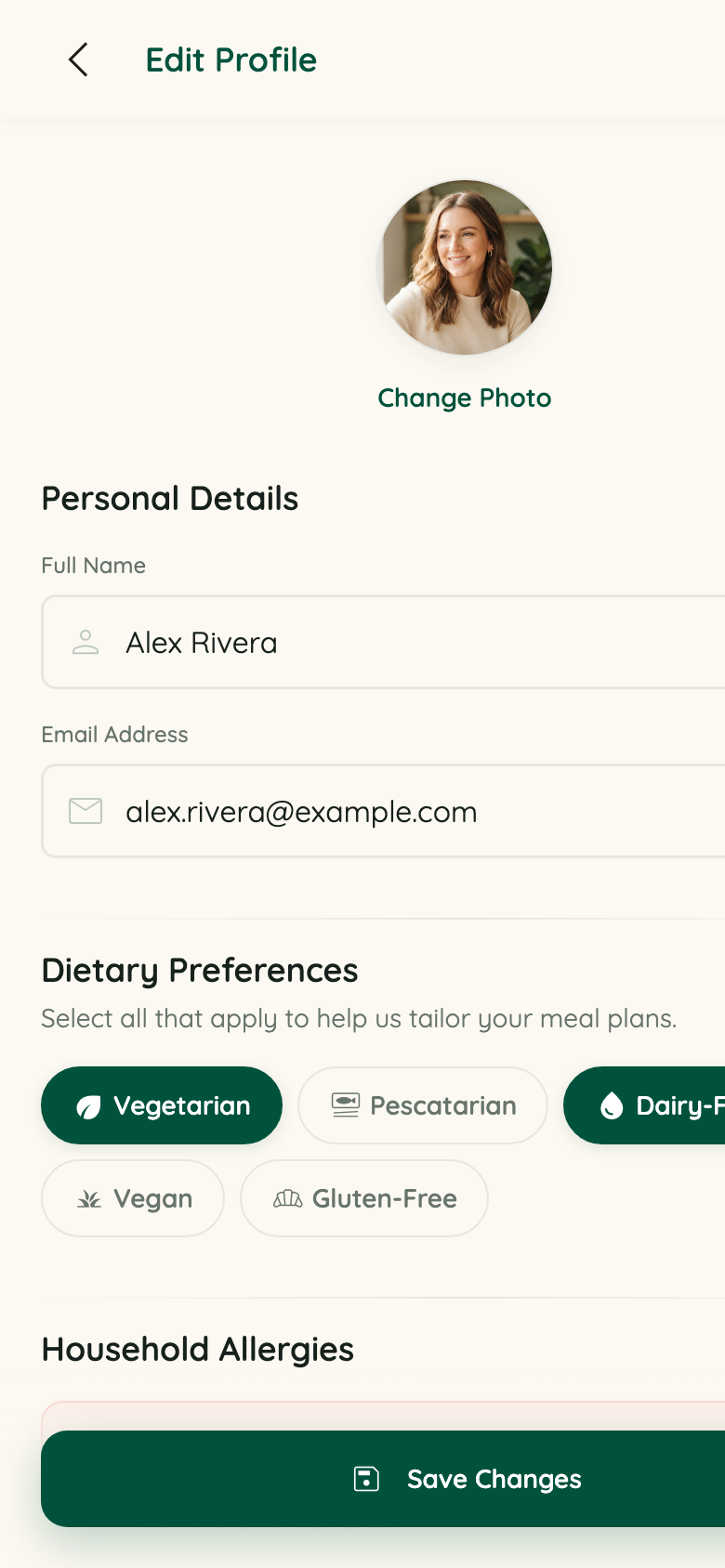Click the person icon in Full Name field

[86, 642]
